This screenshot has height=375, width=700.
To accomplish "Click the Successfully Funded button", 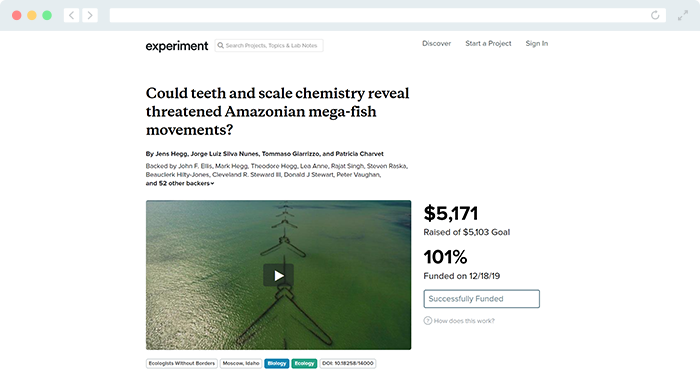I will (482, 299).
